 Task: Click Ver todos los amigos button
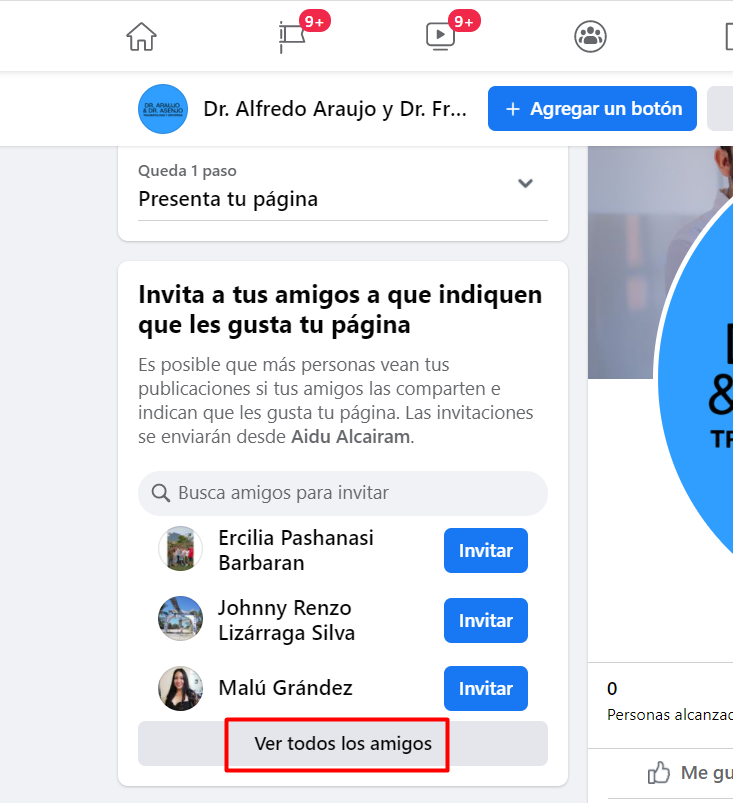coord(343,744)
